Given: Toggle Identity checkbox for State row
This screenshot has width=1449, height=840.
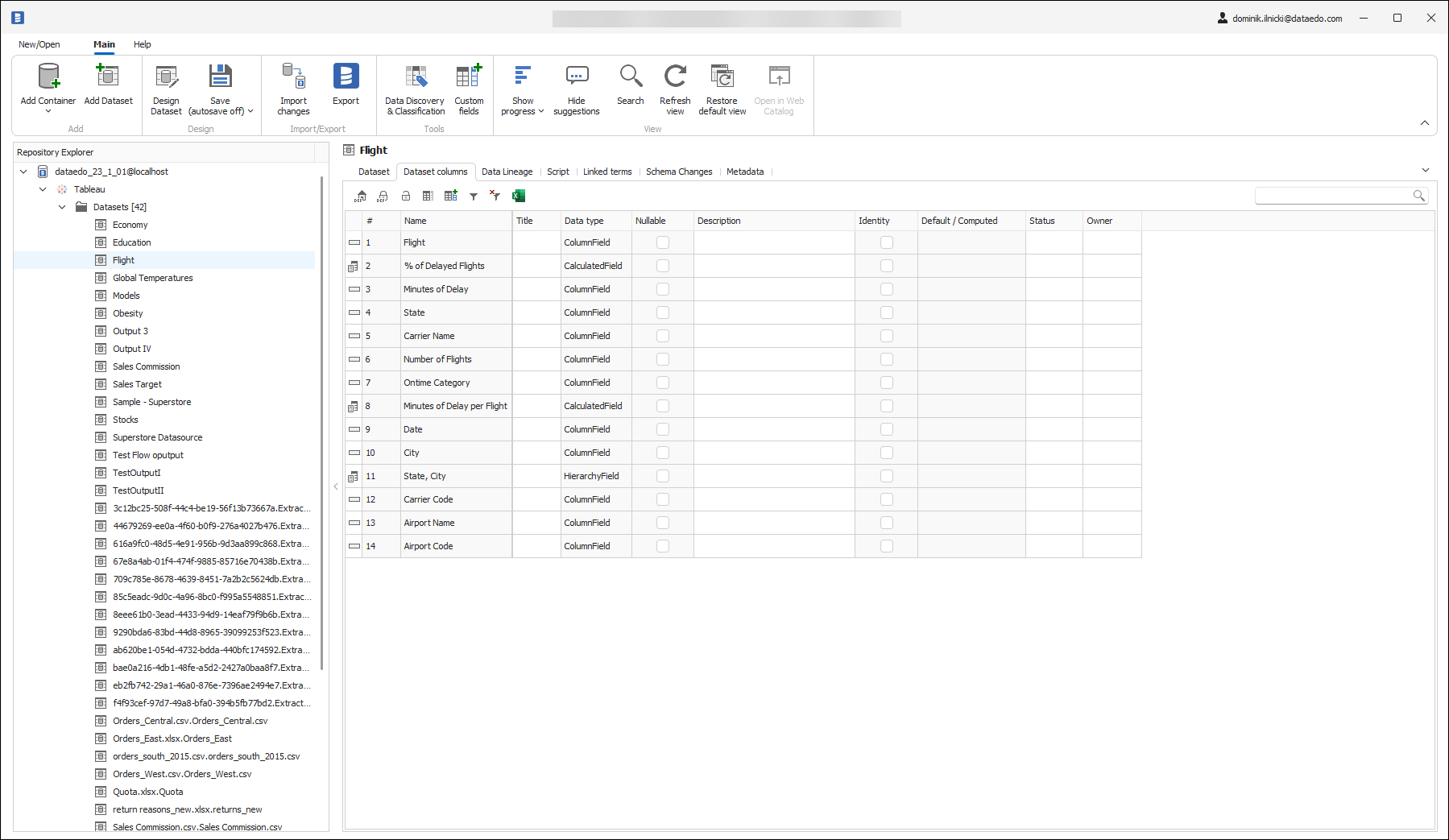Looking at the screenshot, I should (886, 312).
